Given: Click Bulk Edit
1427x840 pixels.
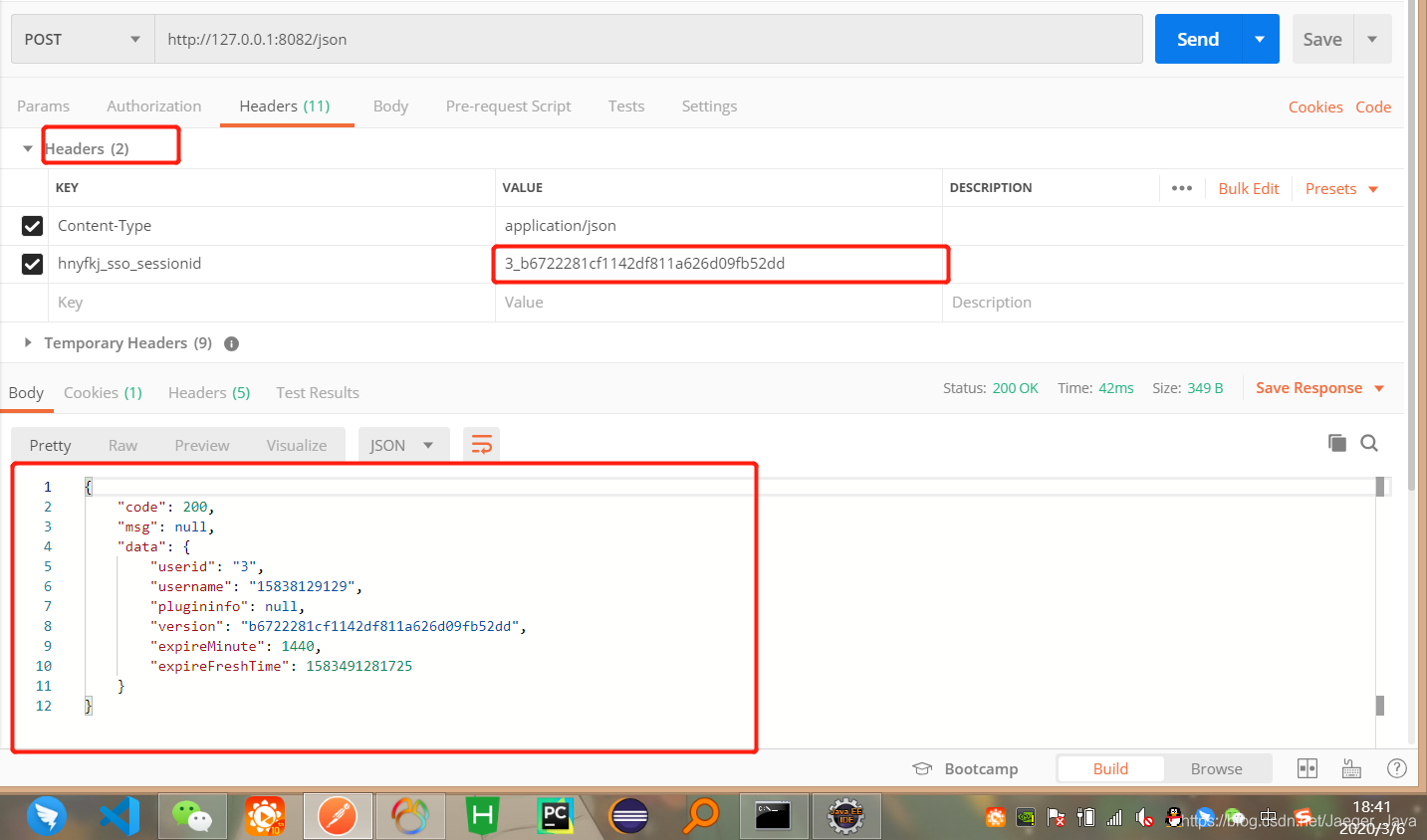Looking at the screenshot, I should (x=1249, y=188).
